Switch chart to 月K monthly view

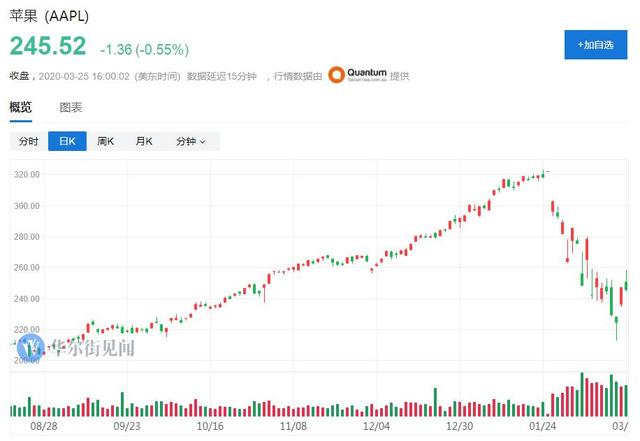pyautogui.click(x=144, y=142)
